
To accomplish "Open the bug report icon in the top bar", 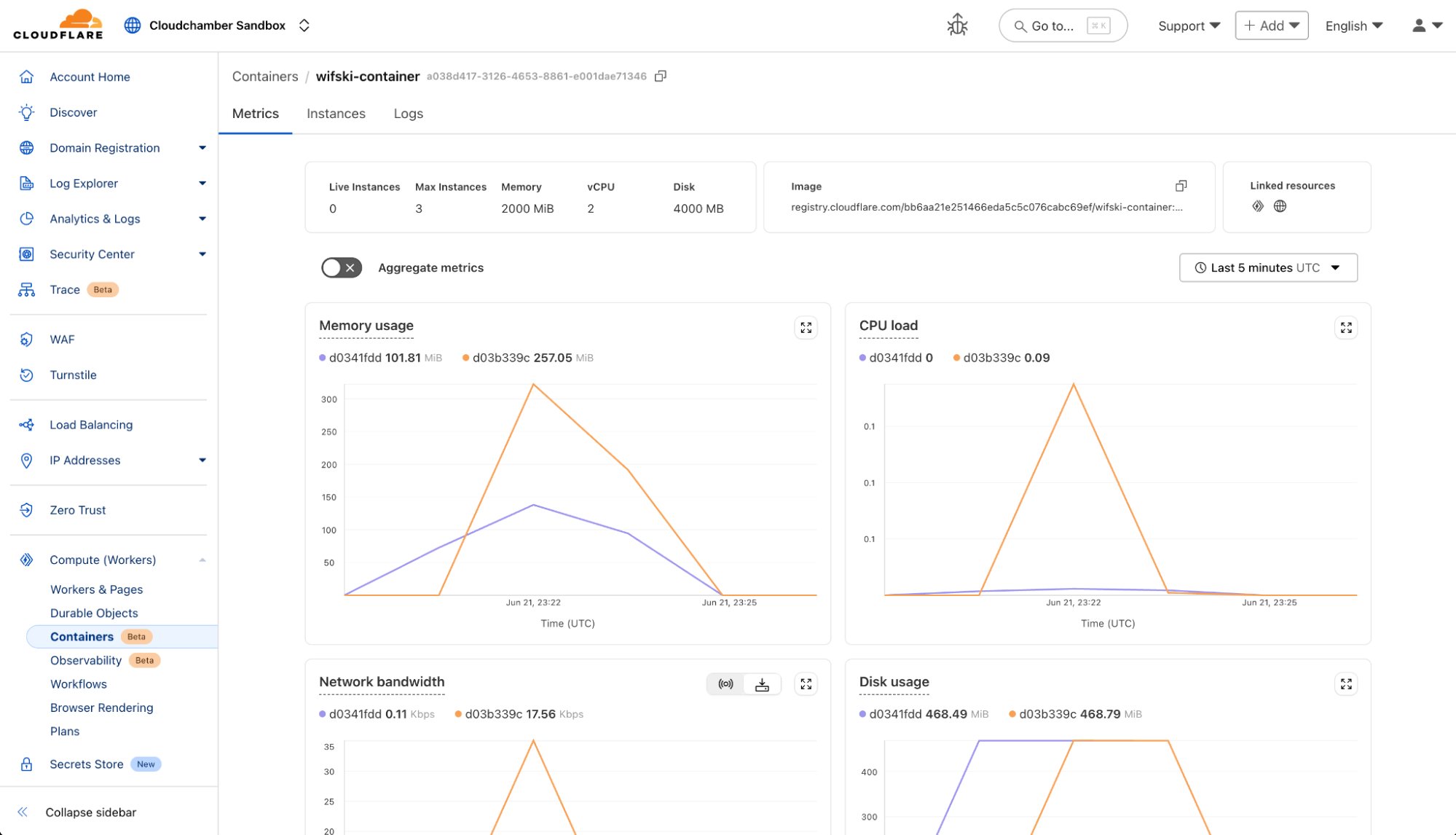I will click(x=956, y=24).
